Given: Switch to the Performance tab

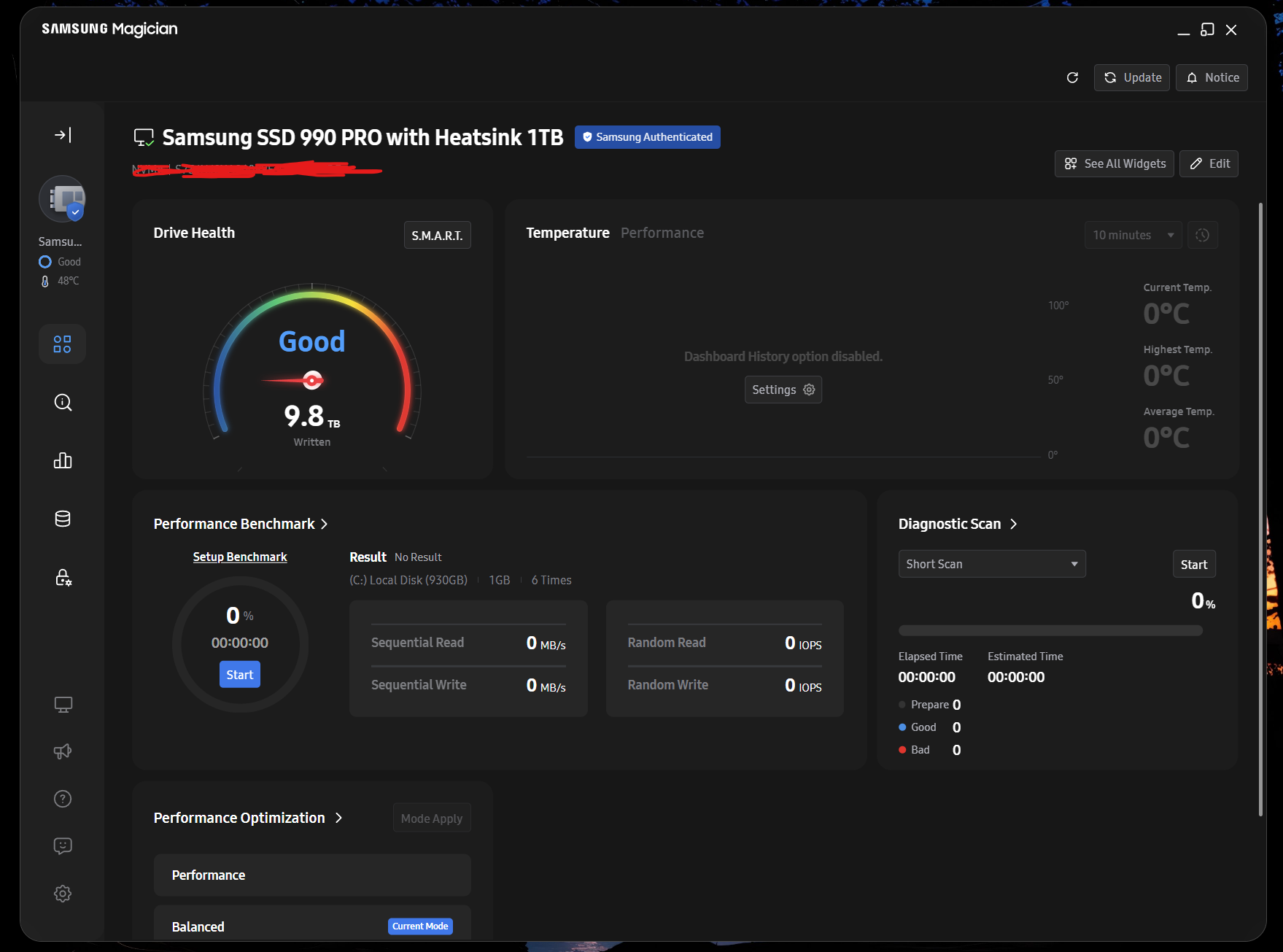Looking at the screenshot, I should (x=662, y=233).
